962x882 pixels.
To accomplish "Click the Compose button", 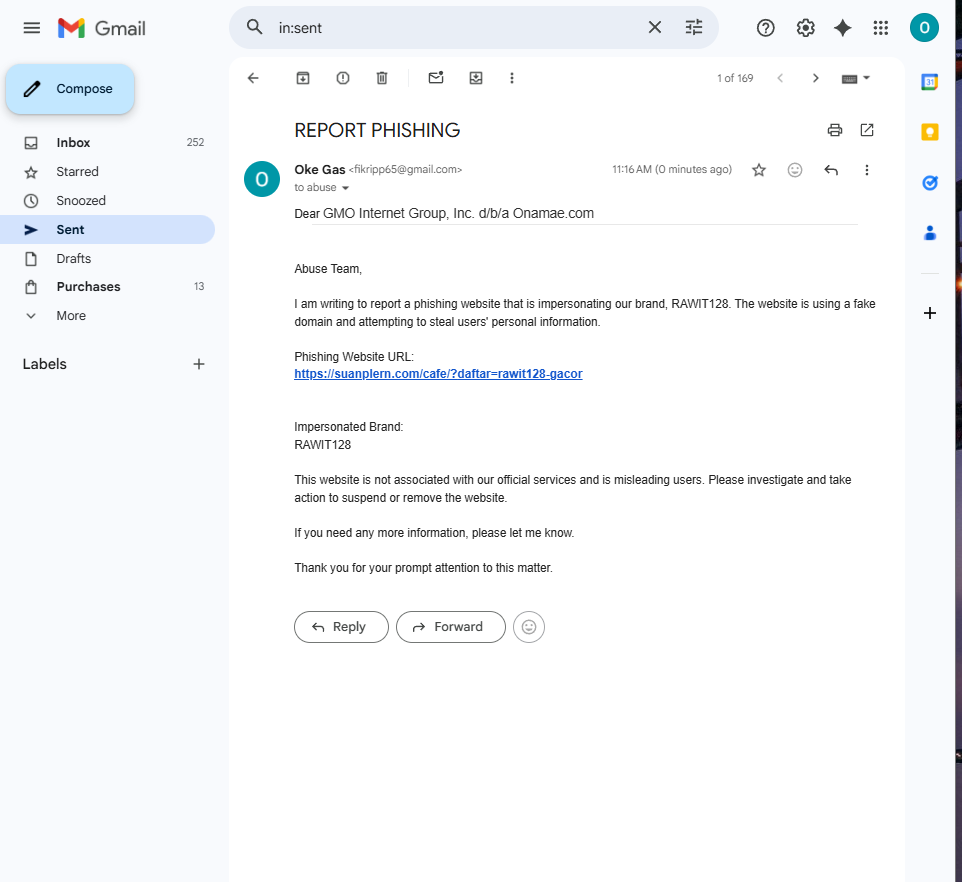I will tap(70, 89).
